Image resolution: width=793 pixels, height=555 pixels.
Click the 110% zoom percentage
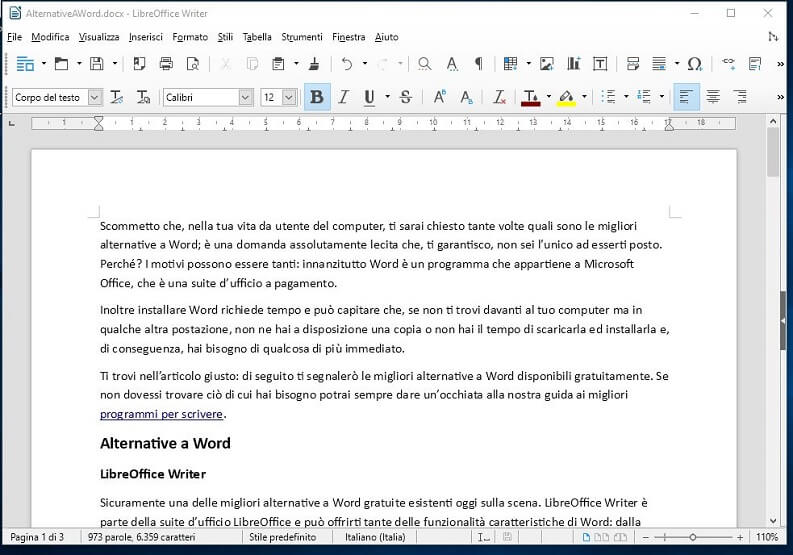[767, 537]
